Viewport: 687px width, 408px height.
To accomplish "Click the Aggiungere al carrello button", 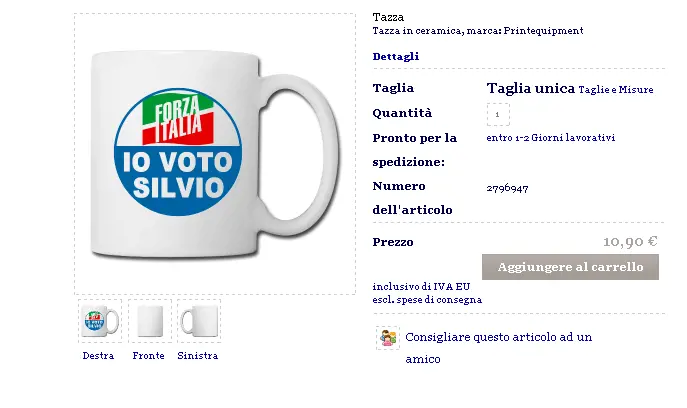I will 570,267.
